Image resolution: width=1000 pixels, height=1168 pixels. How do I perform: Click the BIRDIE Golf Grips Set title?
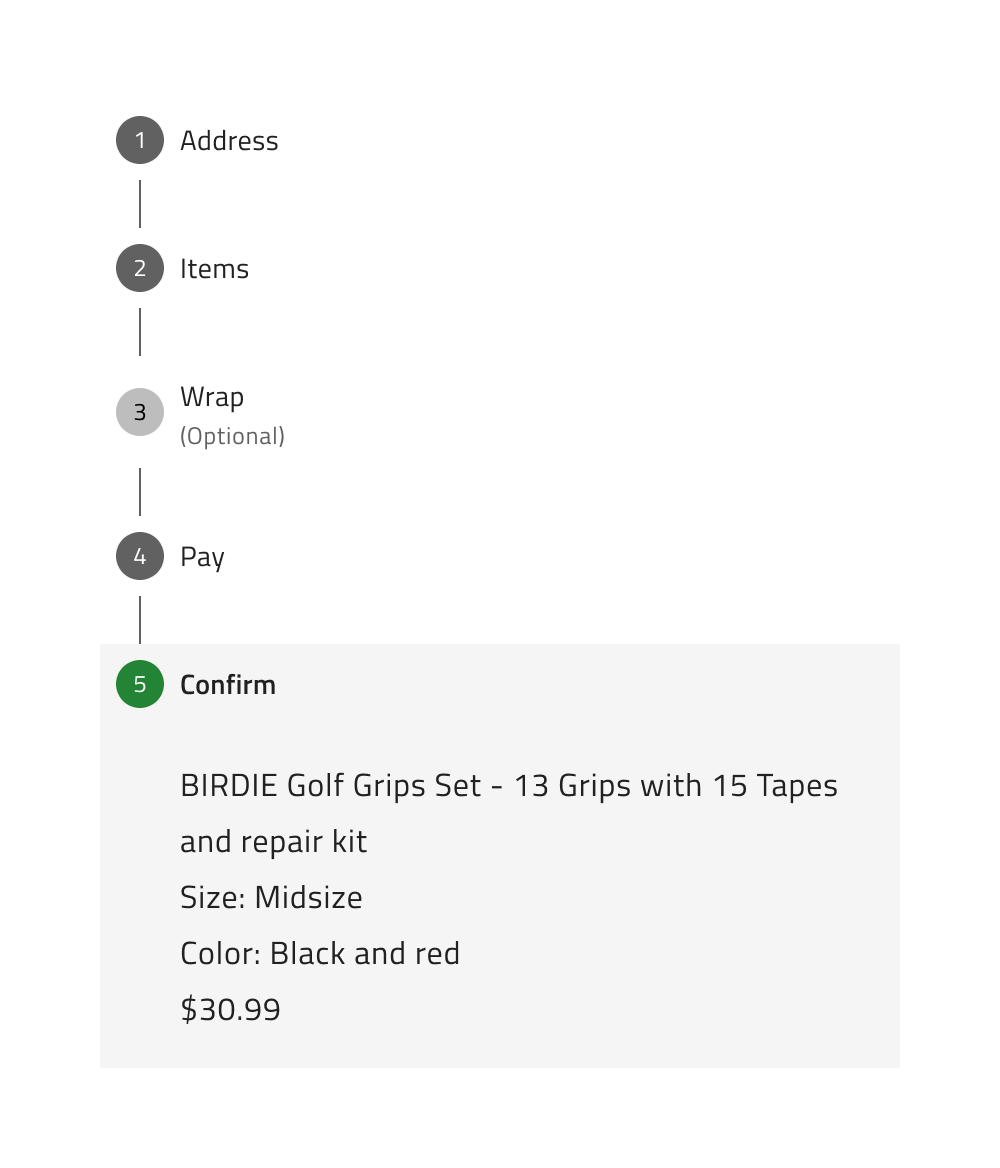point(508,786)
